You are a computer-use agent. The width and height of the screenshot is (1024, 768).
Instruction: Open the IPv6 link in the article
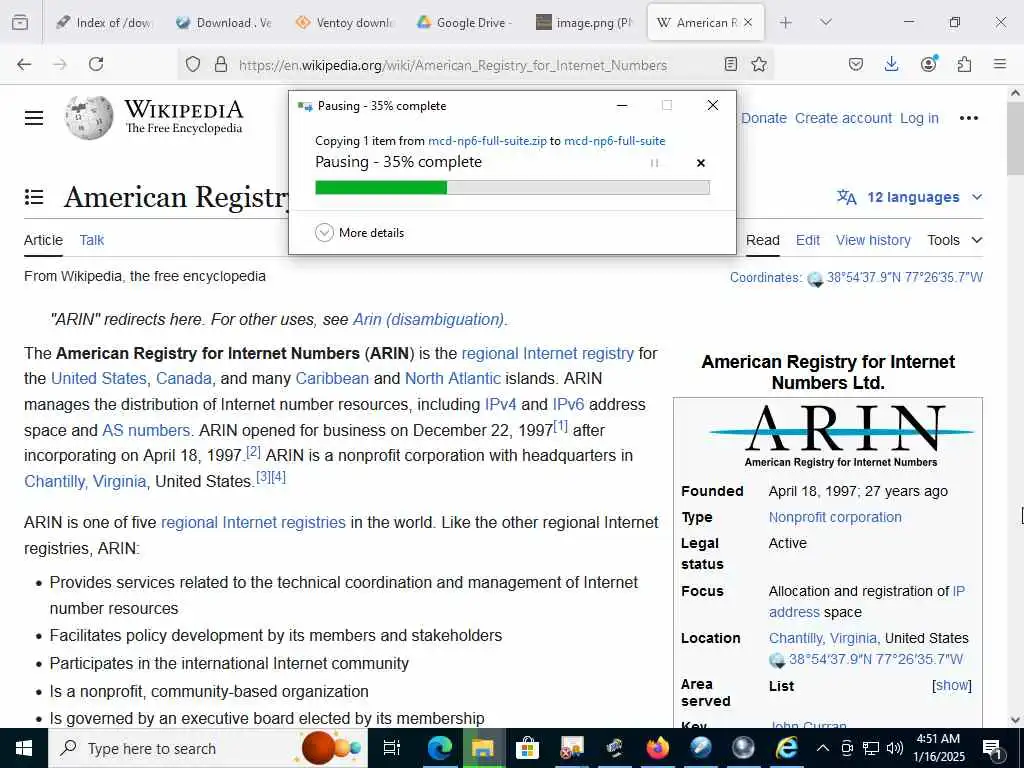click(568, 404)
